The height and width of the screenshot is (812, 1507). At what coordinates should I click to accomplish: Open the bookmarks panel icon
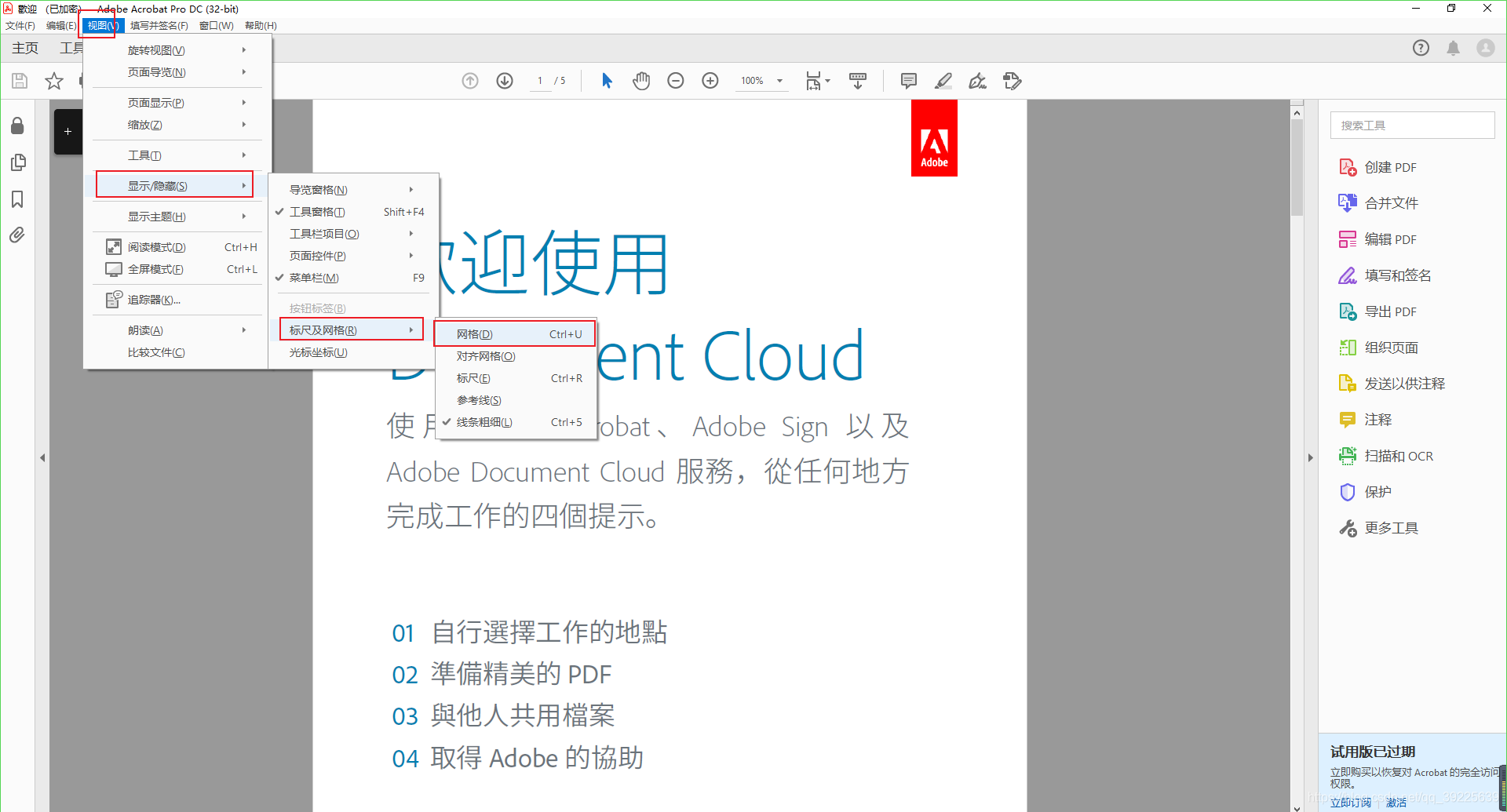click(x=17, y=199)
